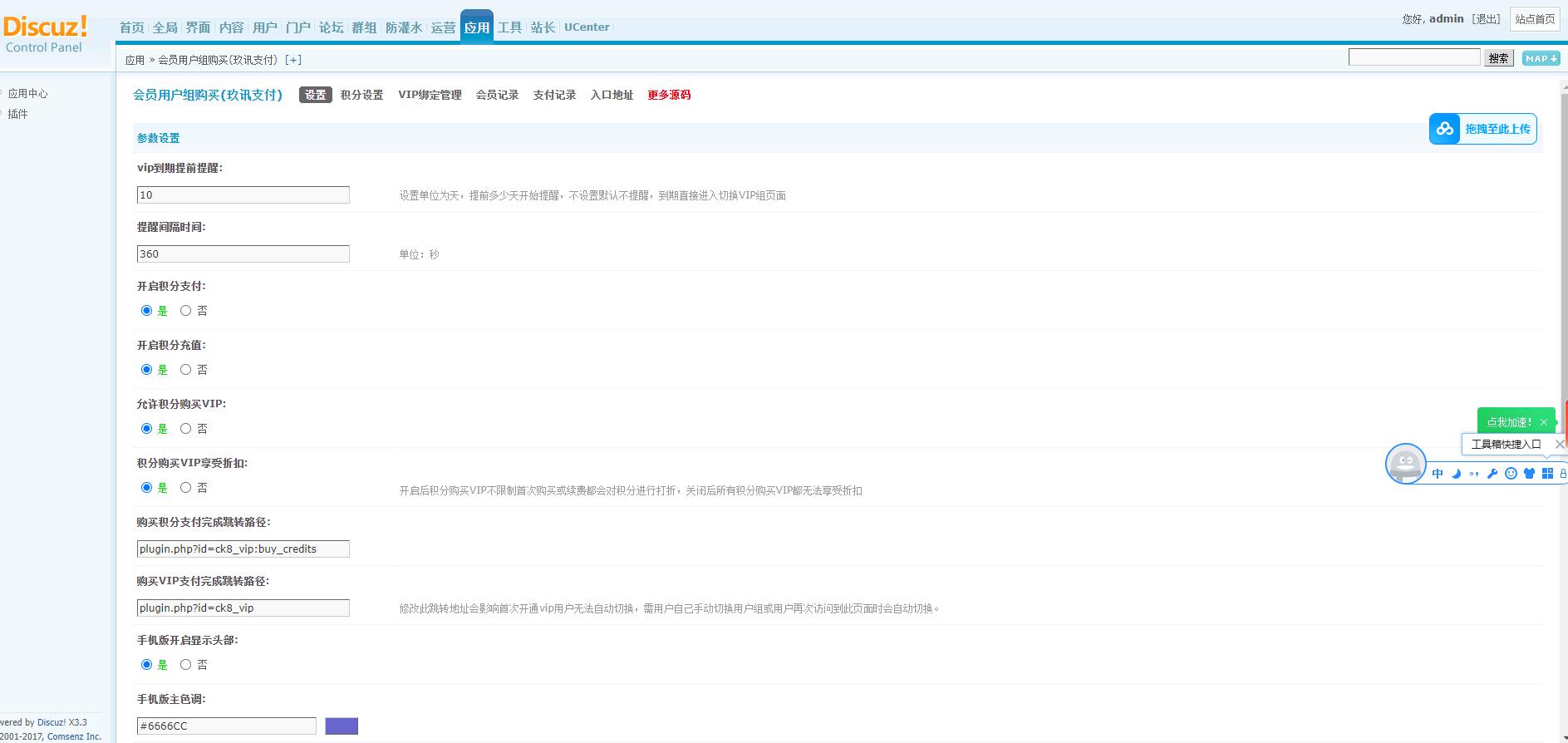This screenshot has width=1568, height=743.
Task: Expand the [+] link in breadcrumb
Action: 292,60
